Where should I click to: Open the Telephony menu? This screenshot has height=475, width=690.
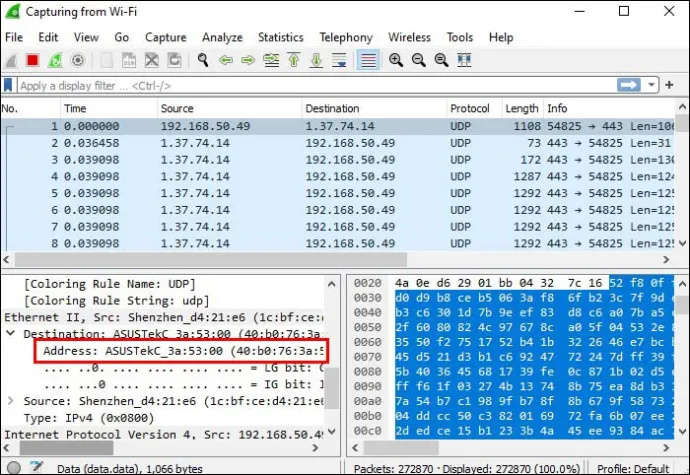tap(346, 37)
